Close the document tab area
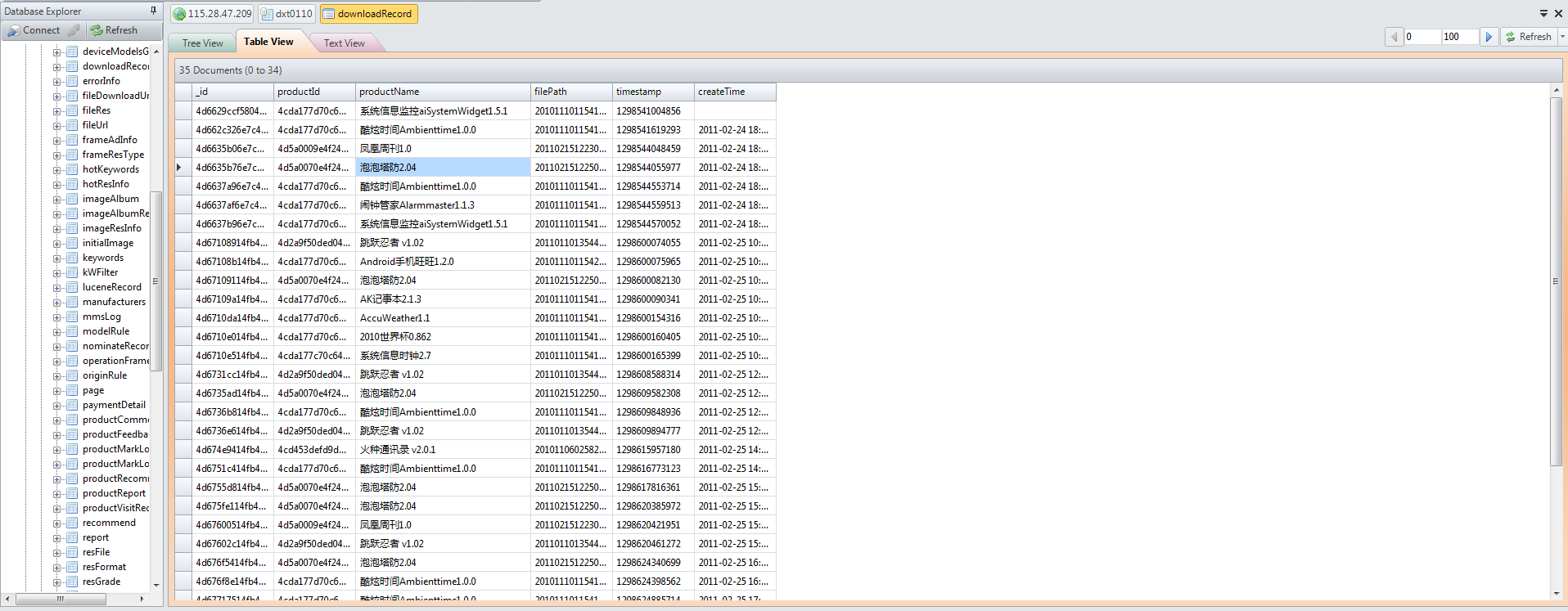Screen dimensions: 1568x611 click(x=1558, y=13)
